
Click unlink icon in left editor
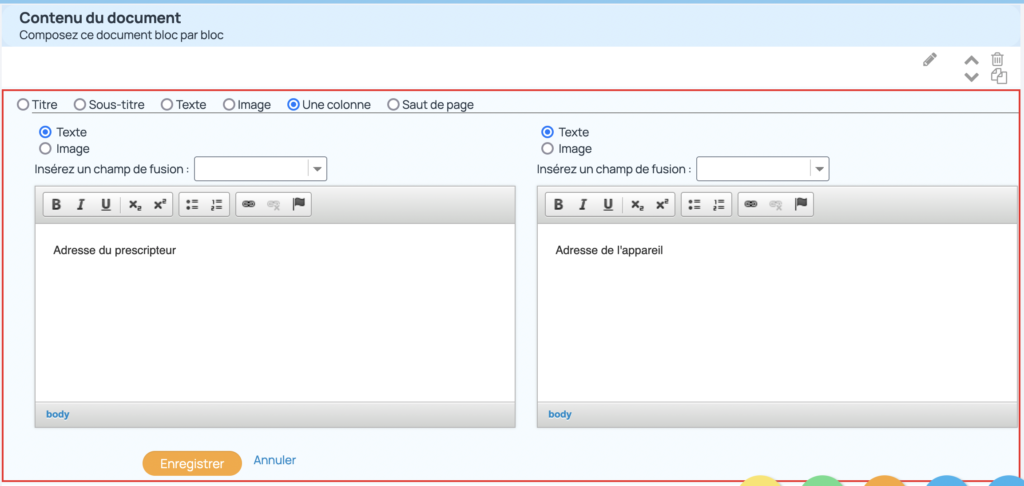[x=274, y=204]
